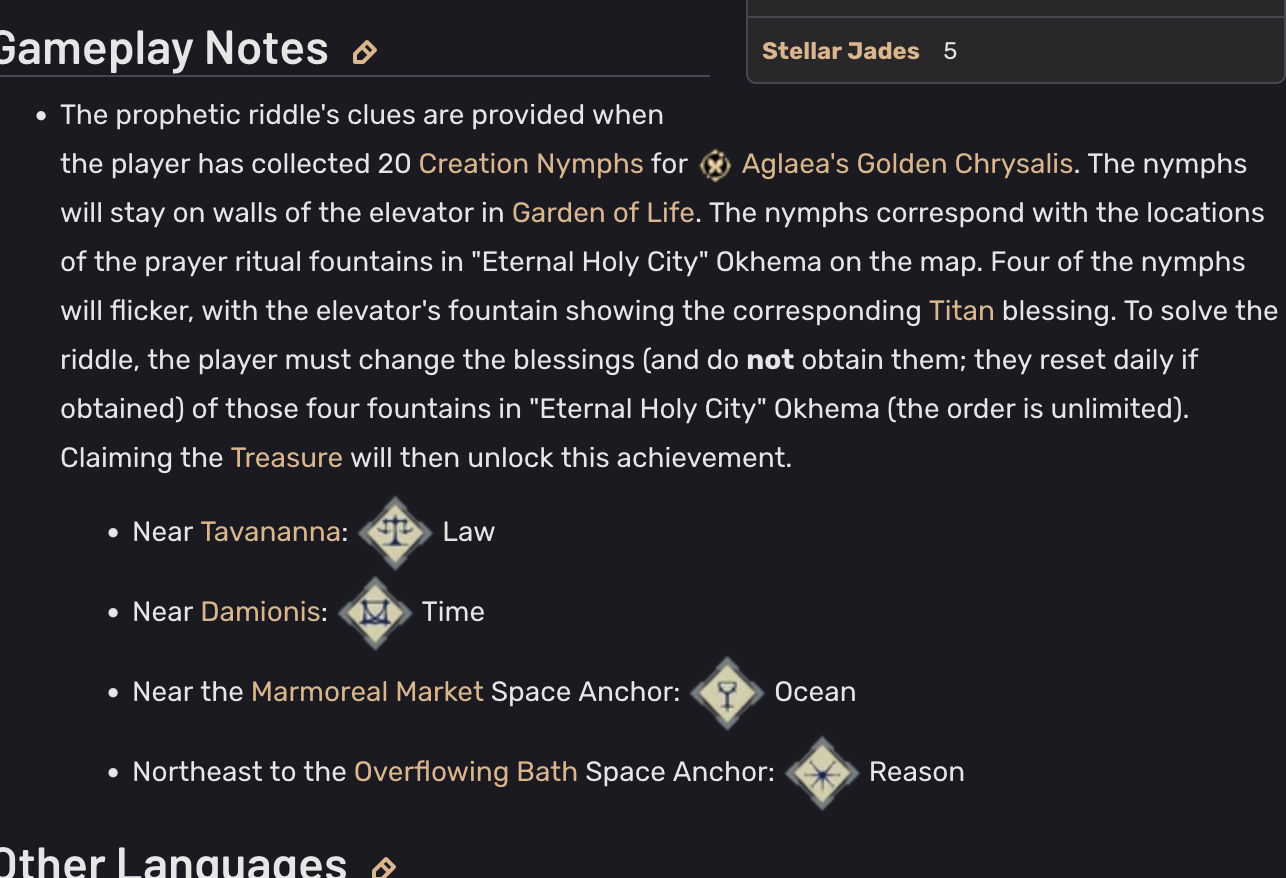This screenshot has height=878, width=1286.
Task: Follow the Garden of Life link
Action: (603, 212)
